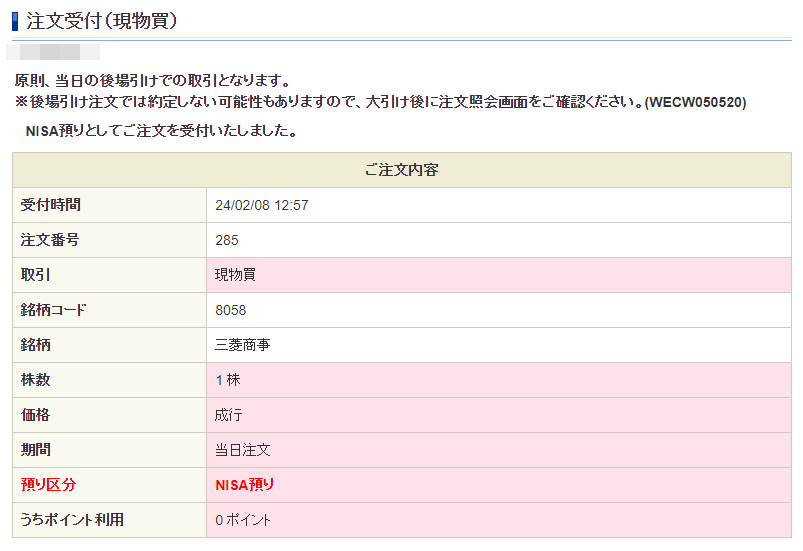Click the 1株 share quantity value
This screenshot has height=551, width=803.
228,380
